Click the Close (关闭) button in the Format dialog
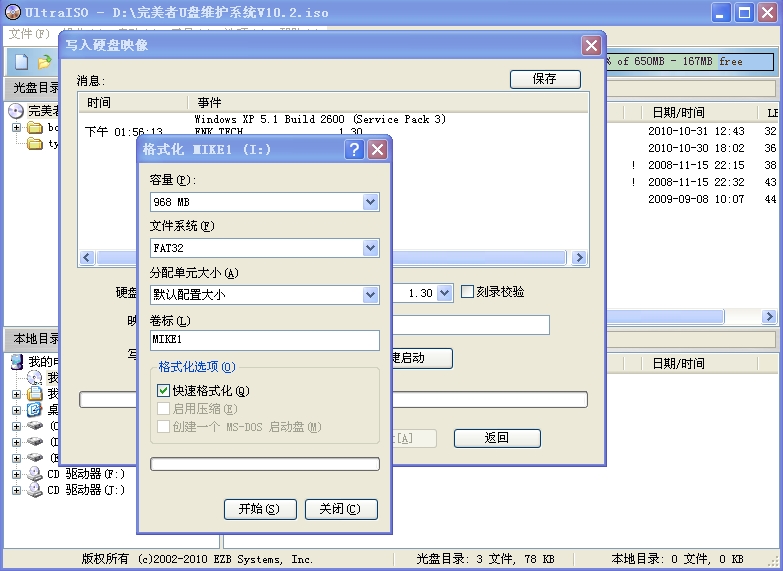Image resolution: width=783 pixels, height=571 pixels. click(341, 509)
